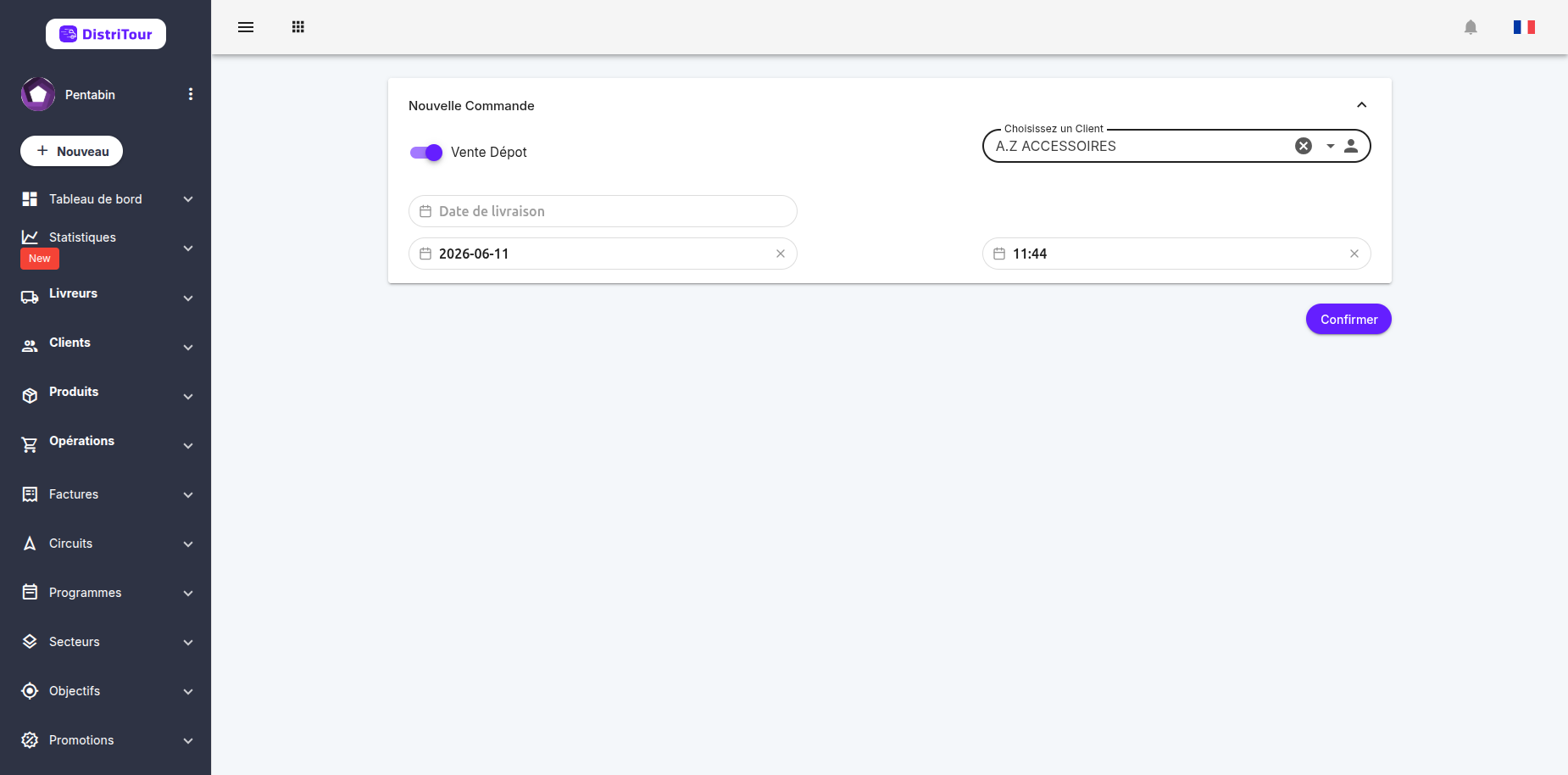The image size is (1568, 775).
Task: Clear the selected client A.Z ACCESSOIRES
Action: [1304, 146]
